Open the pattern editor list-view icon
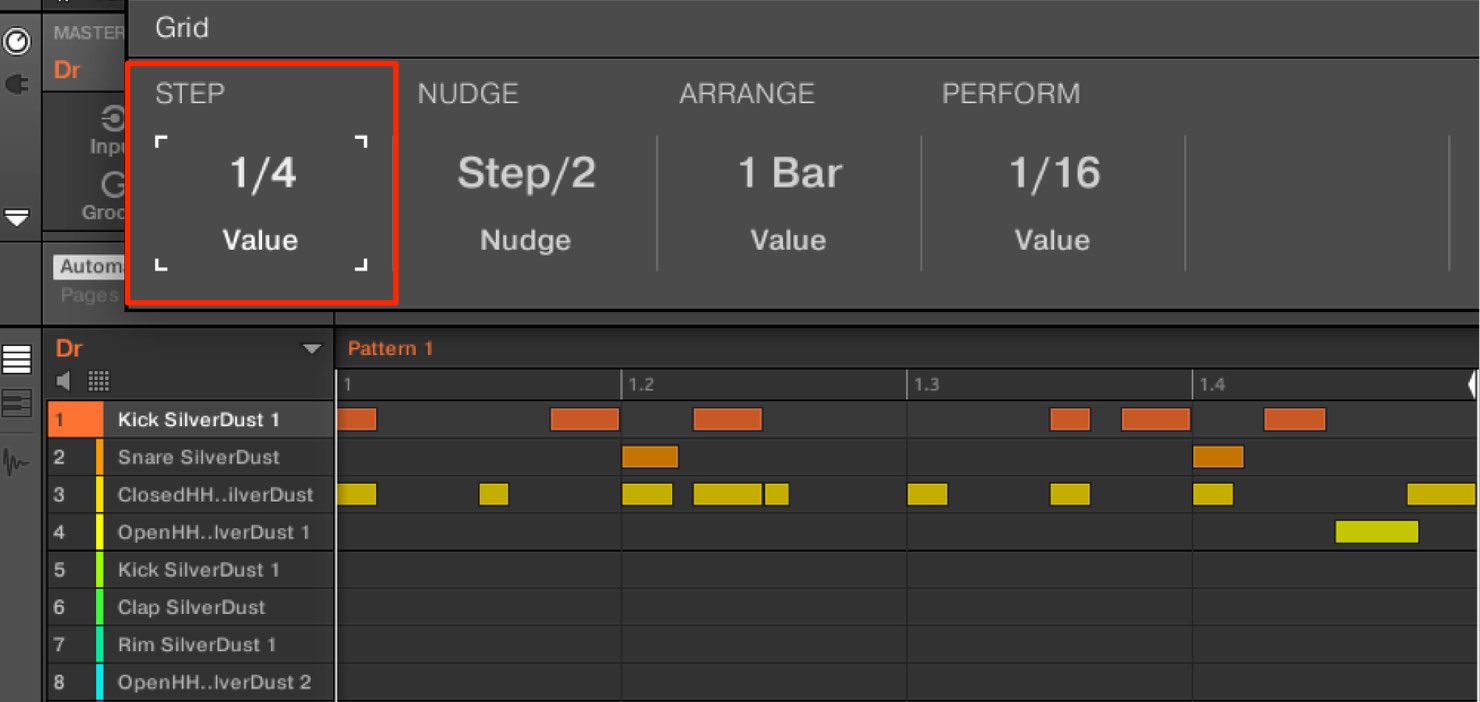 pos(17,360)
